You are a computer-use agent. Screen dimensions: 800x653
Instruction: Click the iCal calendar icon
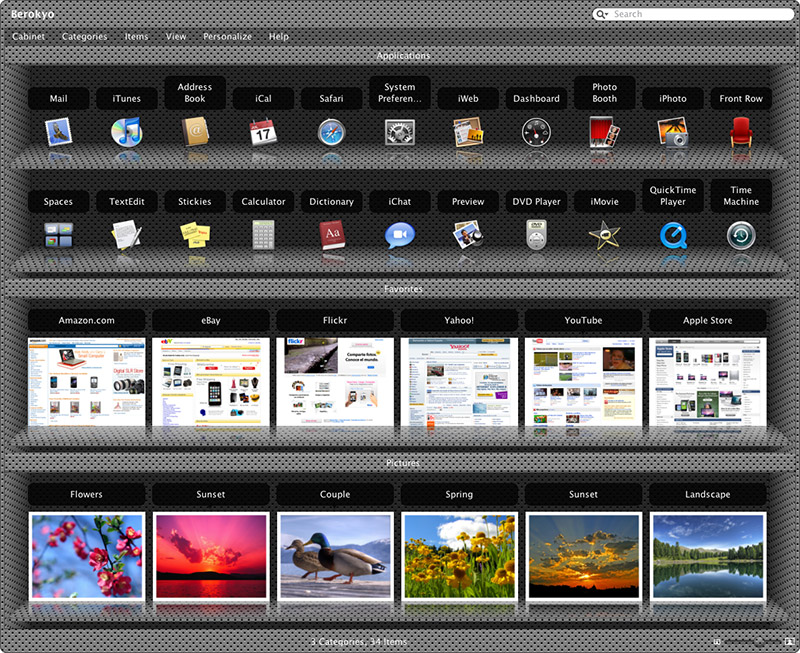(263, 132)
